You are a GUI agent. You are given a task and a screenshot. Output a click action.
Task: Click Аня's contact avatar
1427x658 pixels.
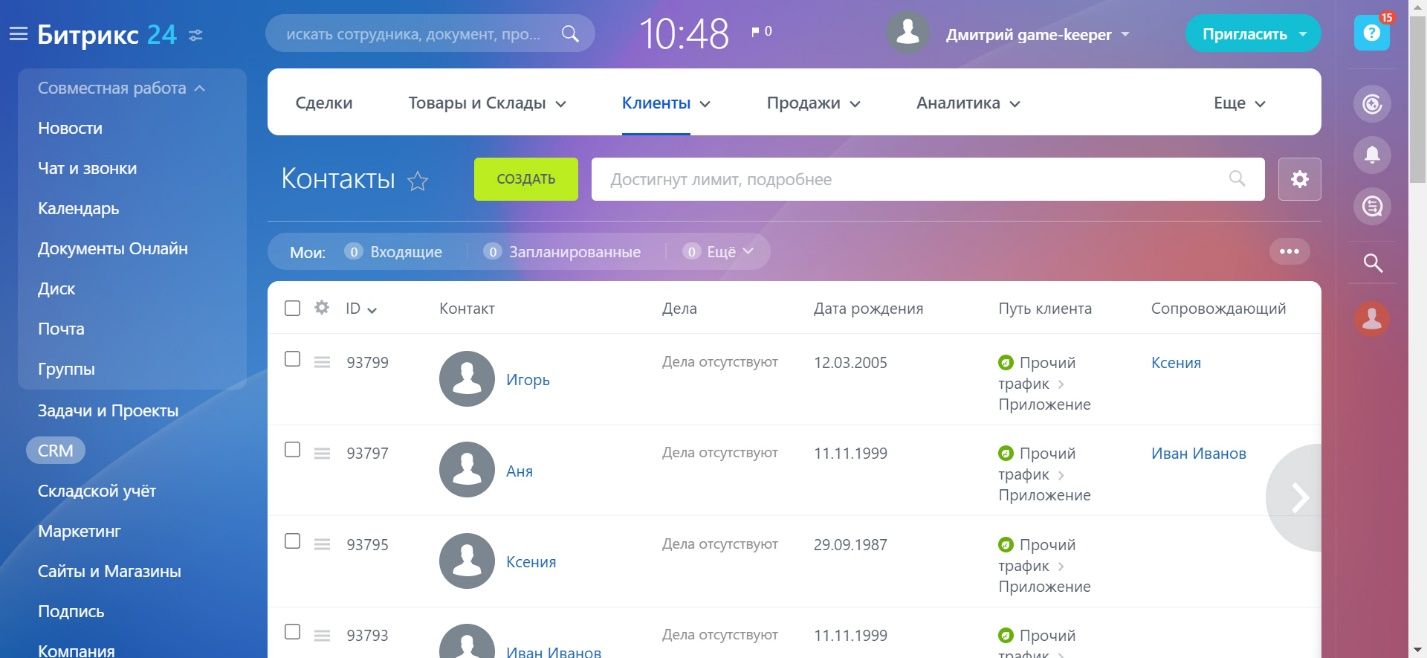pyautogui.click(x=467, y=470)
